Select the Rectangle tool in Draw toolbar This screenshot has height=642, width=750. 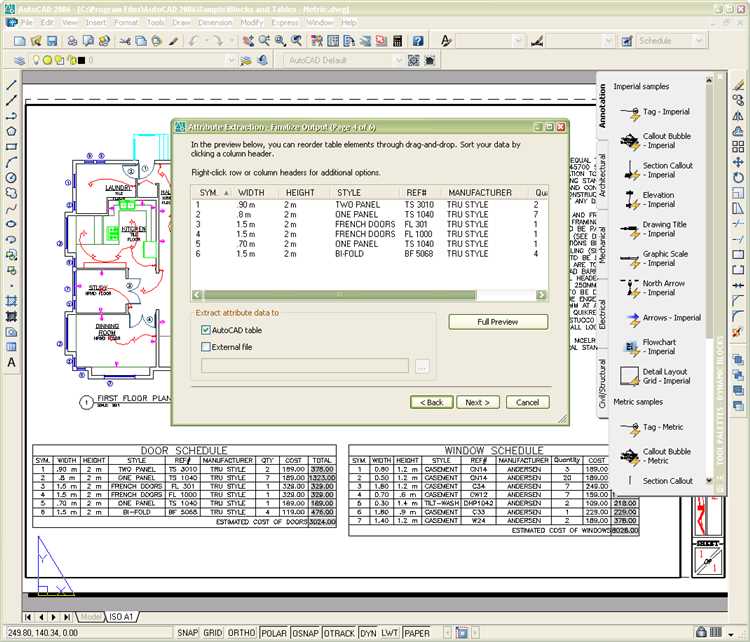pyautogui.click(x=11, y=147)
